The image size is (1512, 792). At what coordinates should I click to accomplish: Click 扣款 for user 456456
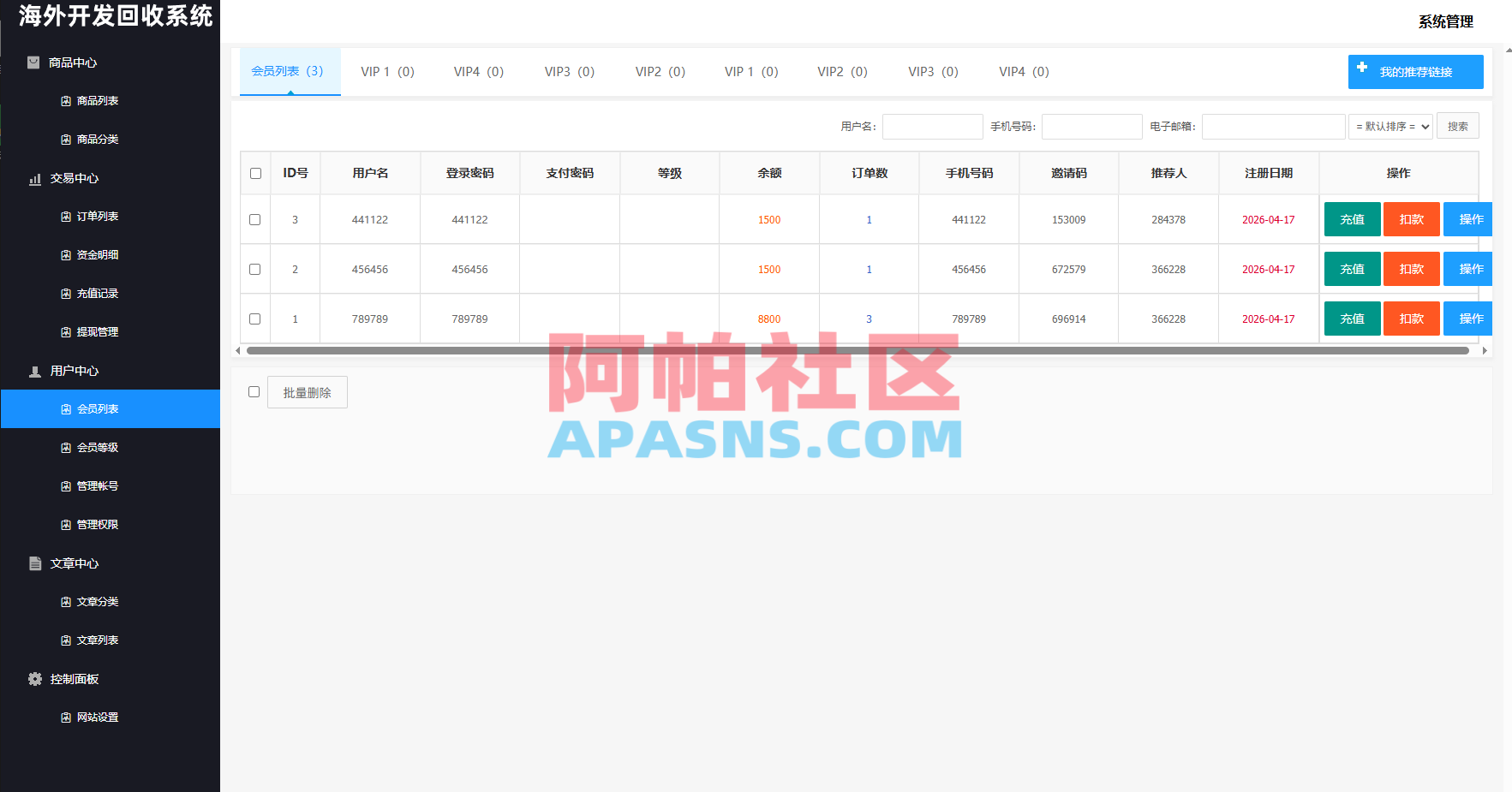click(x=1412, y=269)
